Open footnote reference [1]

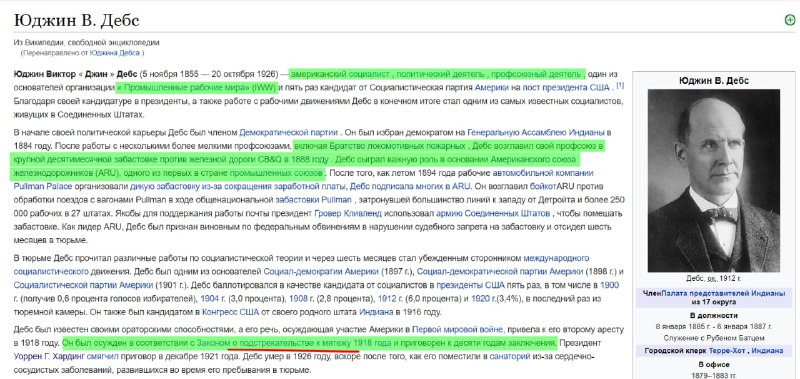coord(620,85)
